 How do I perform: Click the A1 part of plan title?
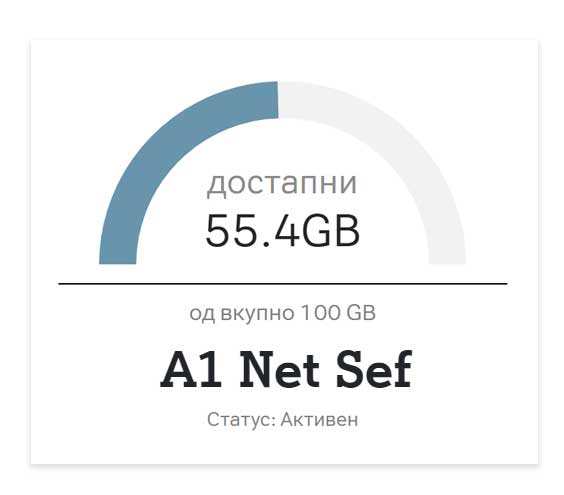click(191, 370)
